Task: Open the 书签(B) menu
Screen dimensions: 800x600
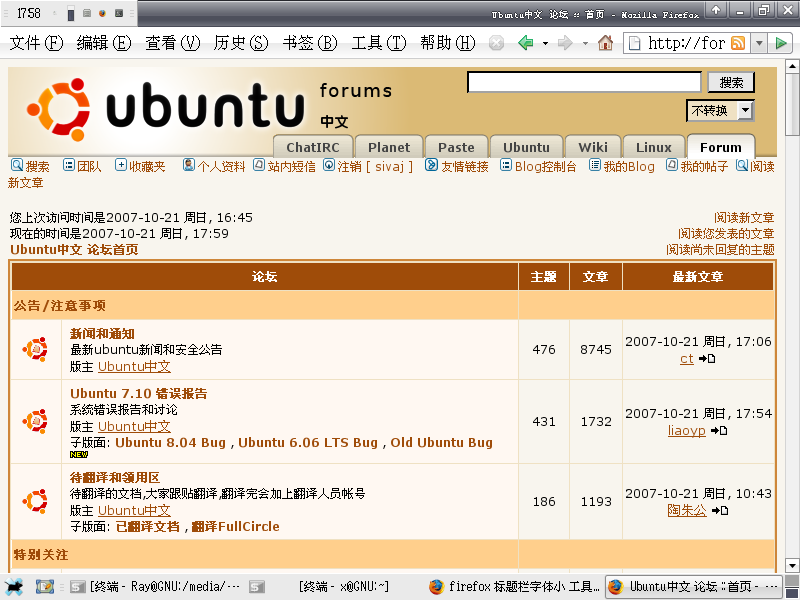Action: [x=310, y=43]
